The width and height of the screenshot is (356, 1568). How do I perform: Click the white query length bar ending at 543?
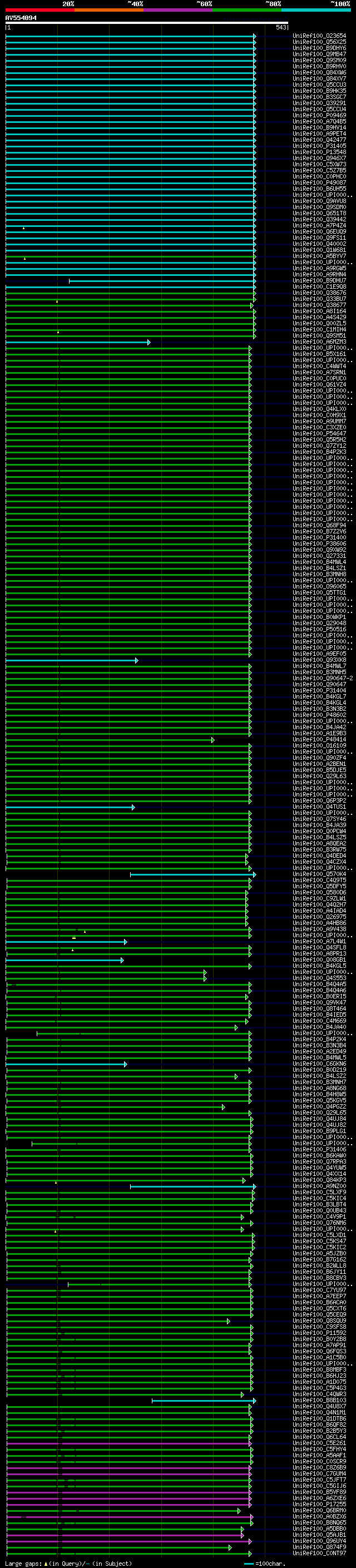pos(147,22)
